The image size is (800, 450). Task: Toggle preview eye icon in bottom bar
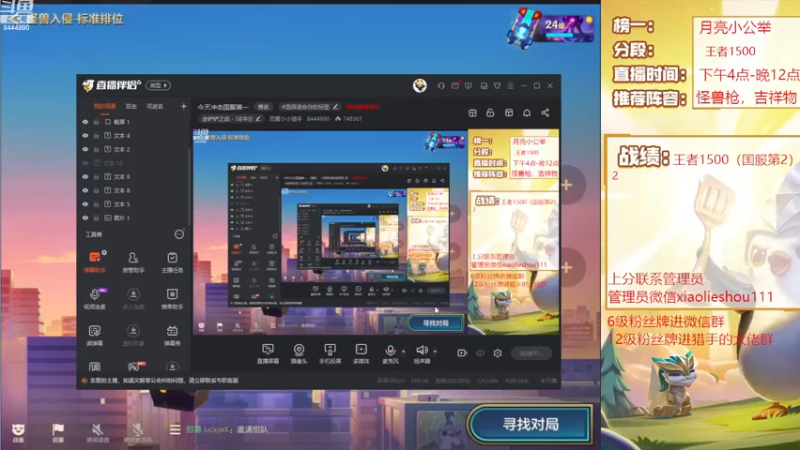(480, 353)
